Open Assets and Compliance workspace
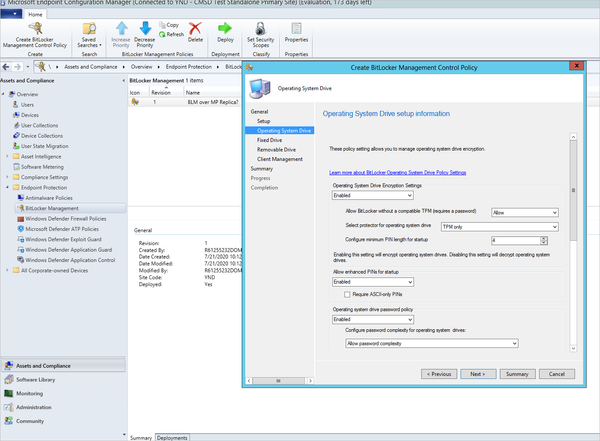Screen dimensions: 600x441 pyautogui.click(x=63, y=366)
